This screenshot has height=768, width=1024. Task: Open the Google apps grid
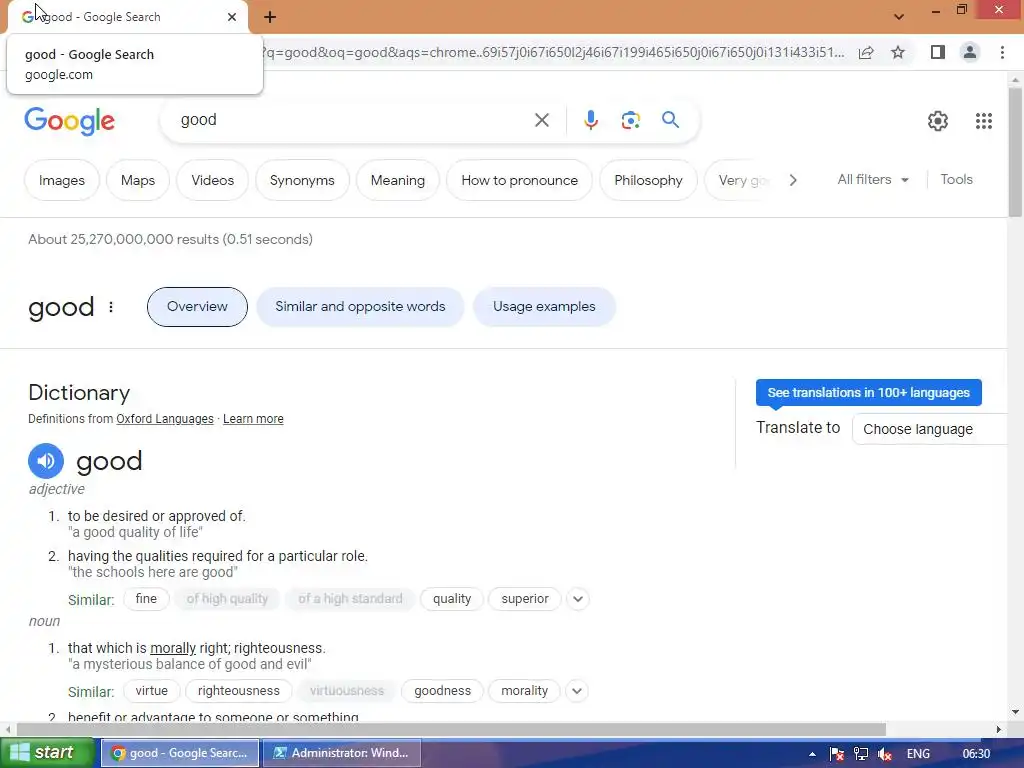click(x=984, y=121)
